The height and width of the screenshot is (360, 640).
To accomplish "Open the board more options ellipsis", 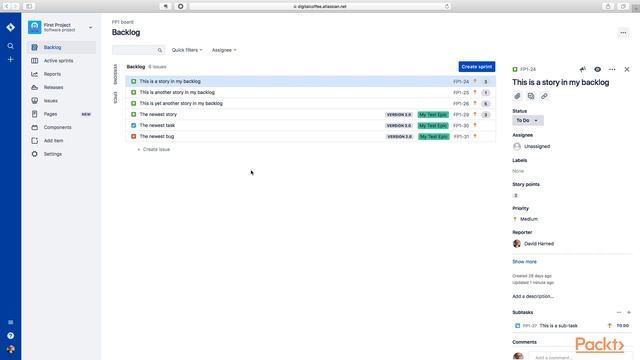I will (623, 33).
